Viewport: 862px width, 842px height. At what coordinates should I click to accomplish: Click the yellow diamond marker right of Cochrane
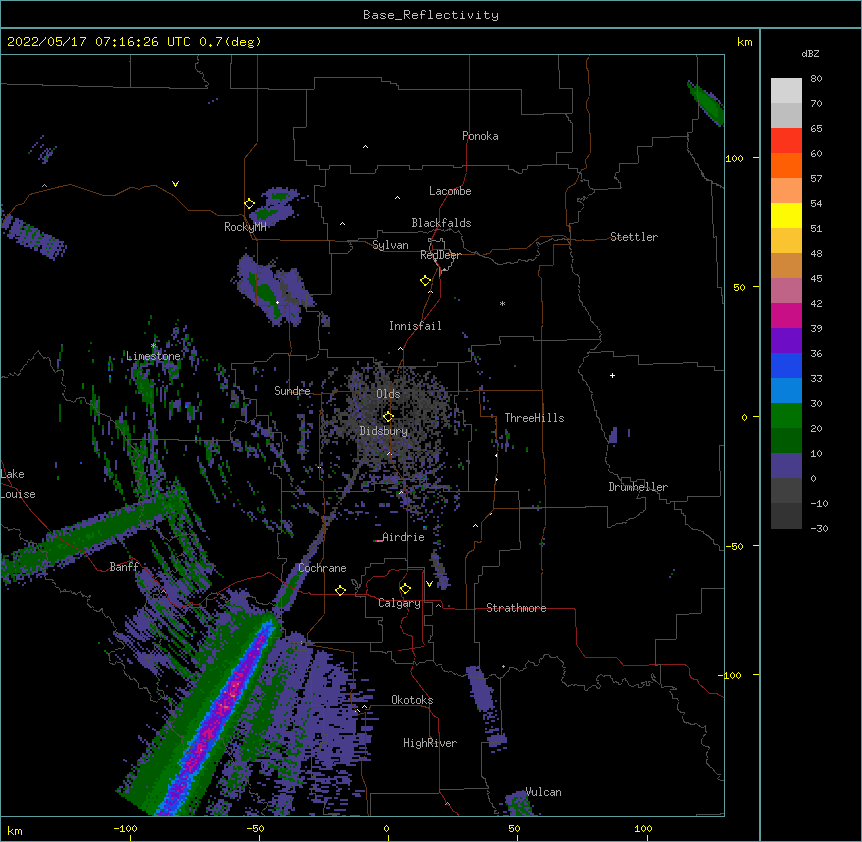tap(340, 590)
